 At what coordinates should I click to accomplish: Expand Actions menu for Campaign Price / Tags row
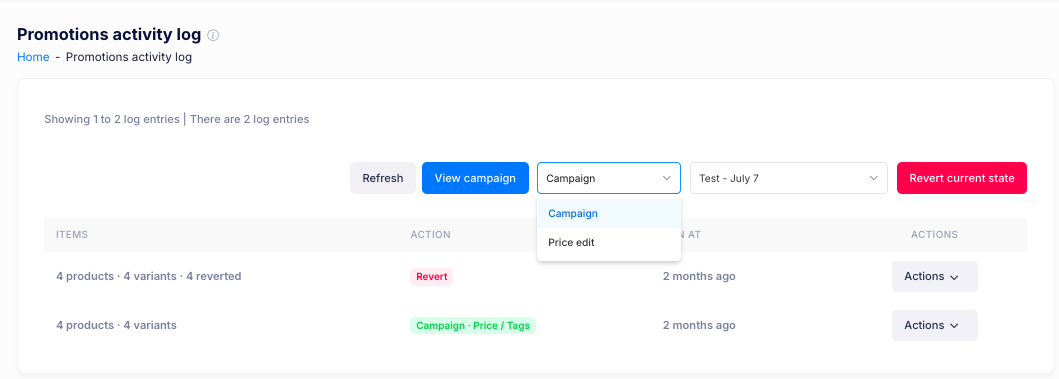coord(935,326)
